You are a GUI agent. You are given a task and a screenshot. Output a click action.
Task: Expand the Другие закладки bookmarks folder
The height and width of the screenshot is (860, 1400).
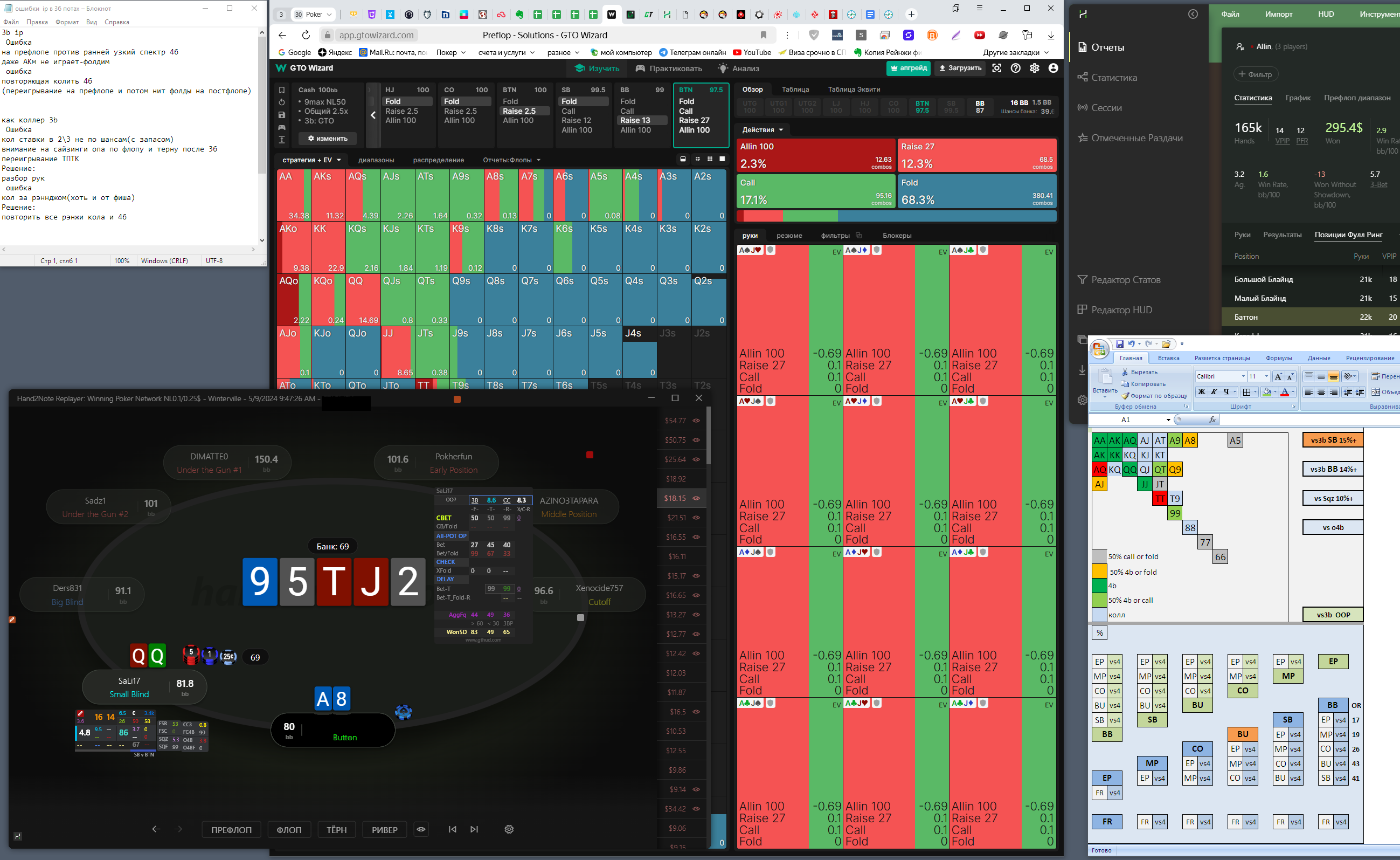click(1015, 52)
